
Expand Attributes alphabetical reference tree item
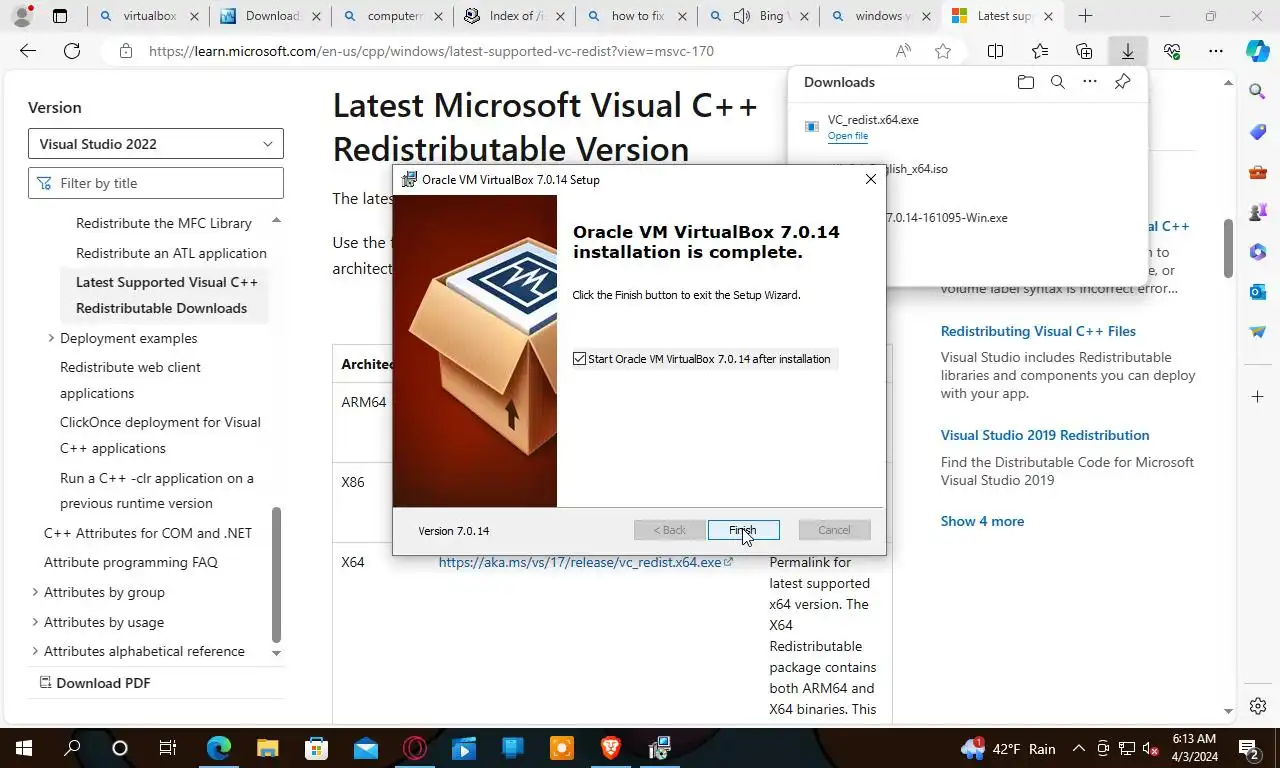click(35, 651)
